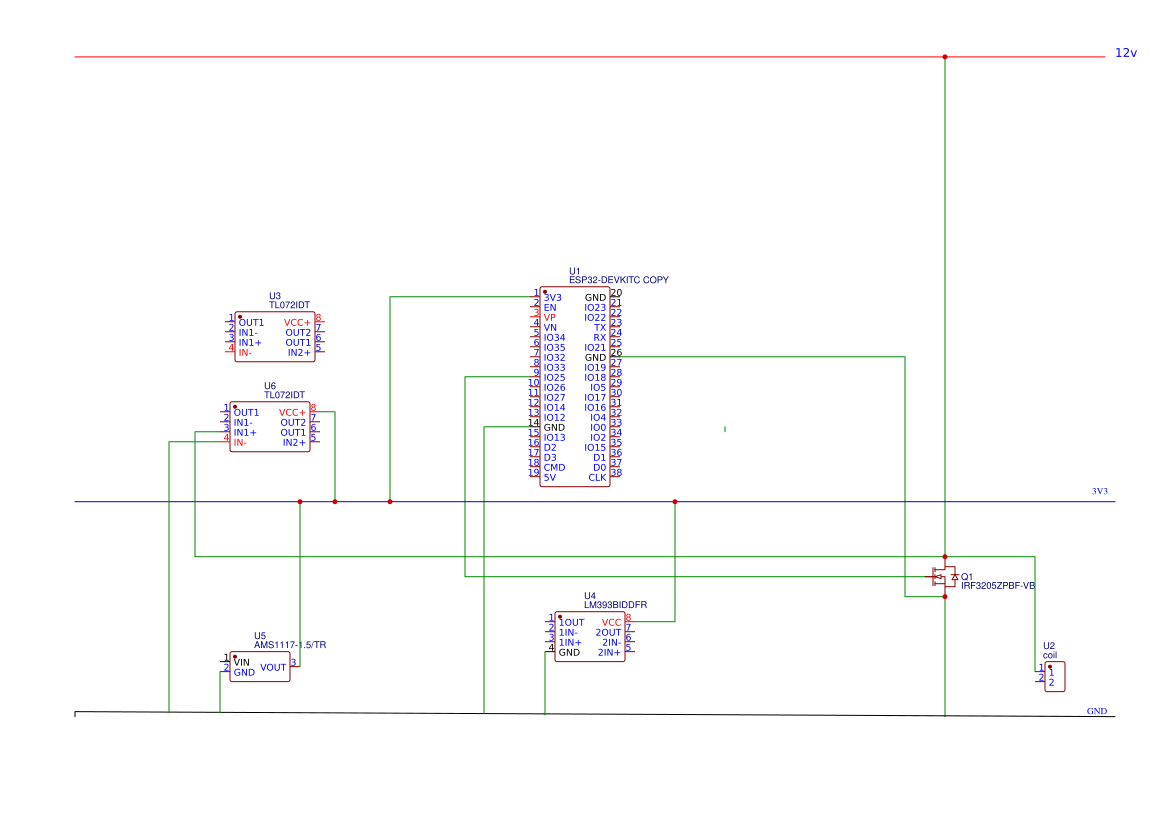Click the GND rail net label
The height and width of the screenshot is (827, 1169).
coord(1097,711)
